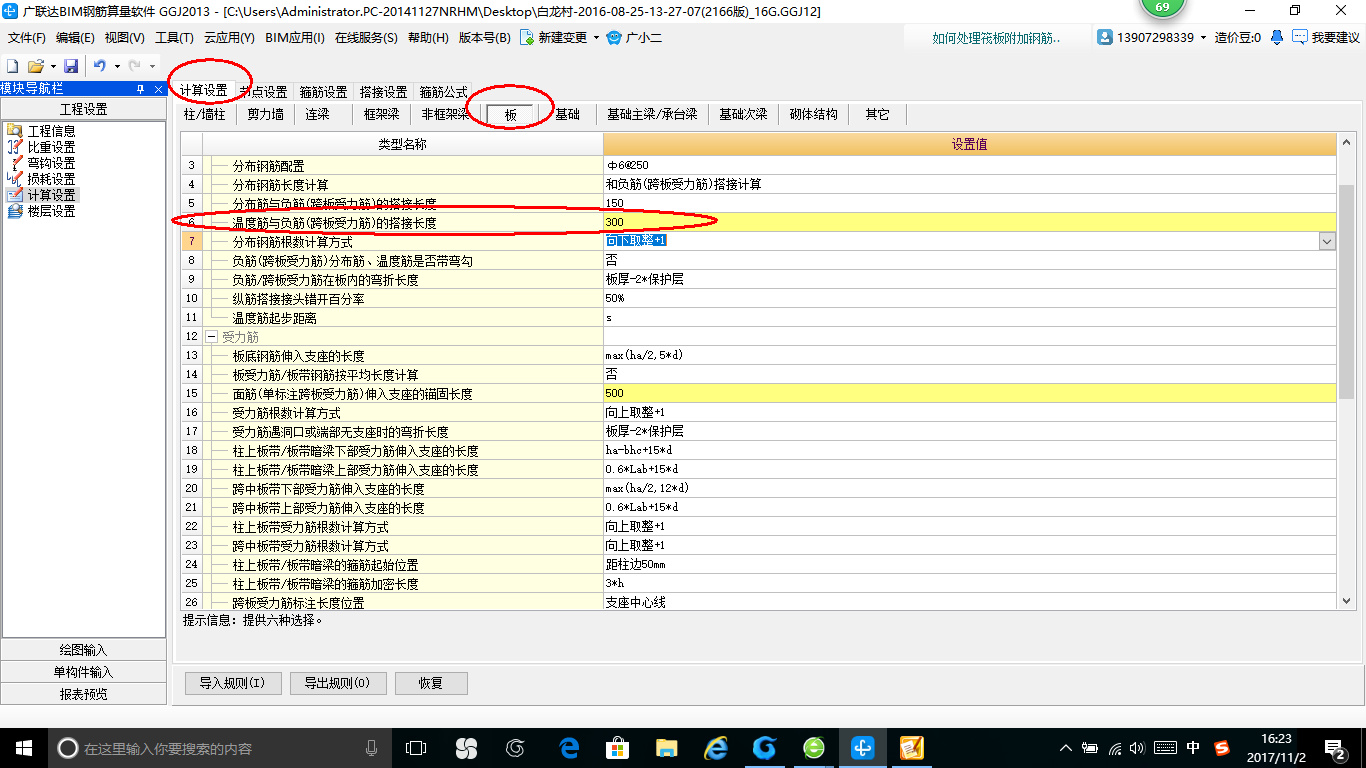Select the 砌体结构 component tab
Screen dimensions: 1366x768
tap(813, 114)
